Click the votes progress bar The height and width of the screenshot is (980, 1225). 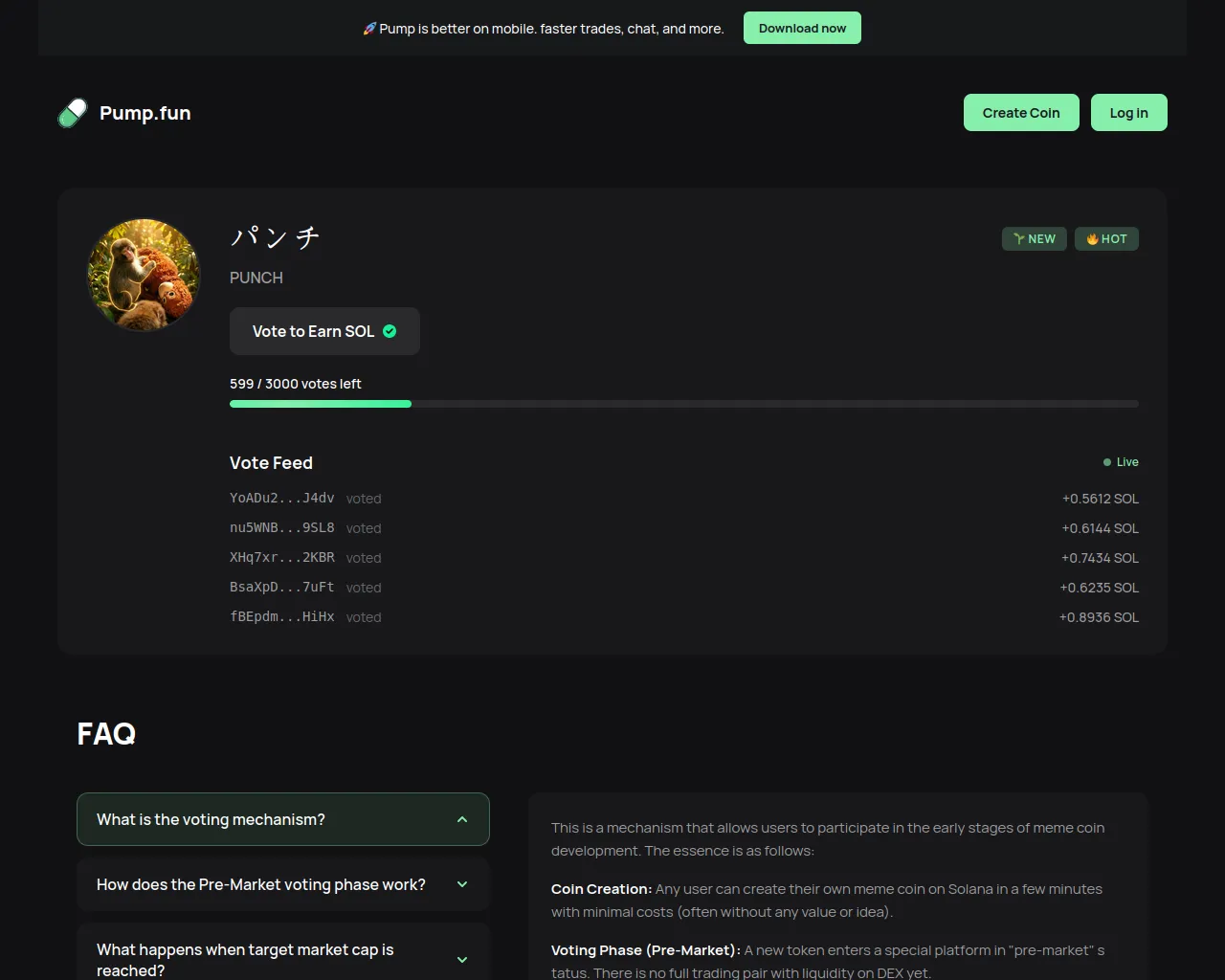point(684,404)
